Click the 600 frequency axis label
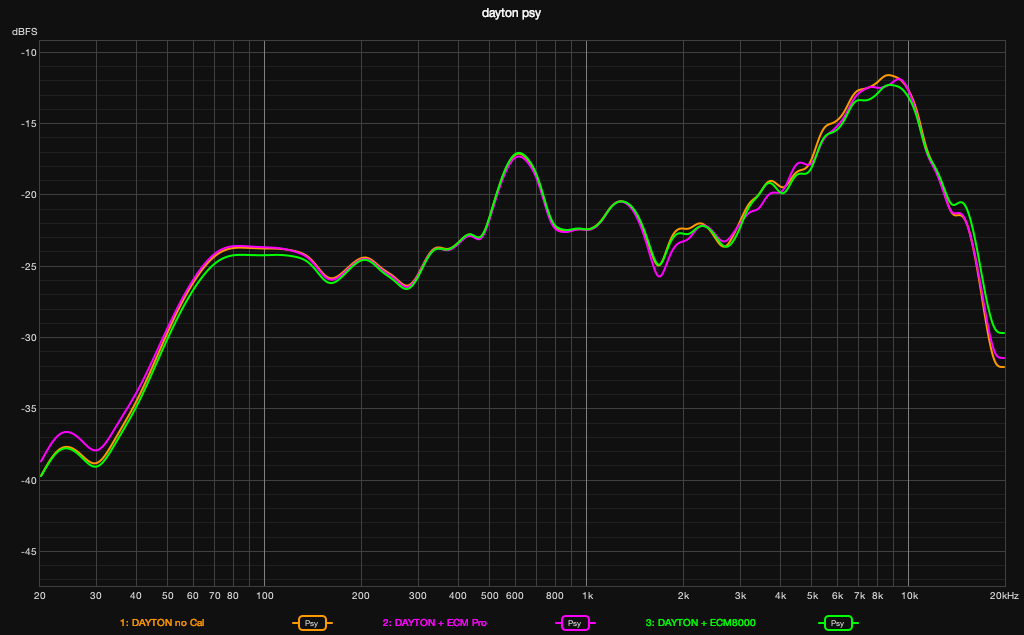 [515, 596]
